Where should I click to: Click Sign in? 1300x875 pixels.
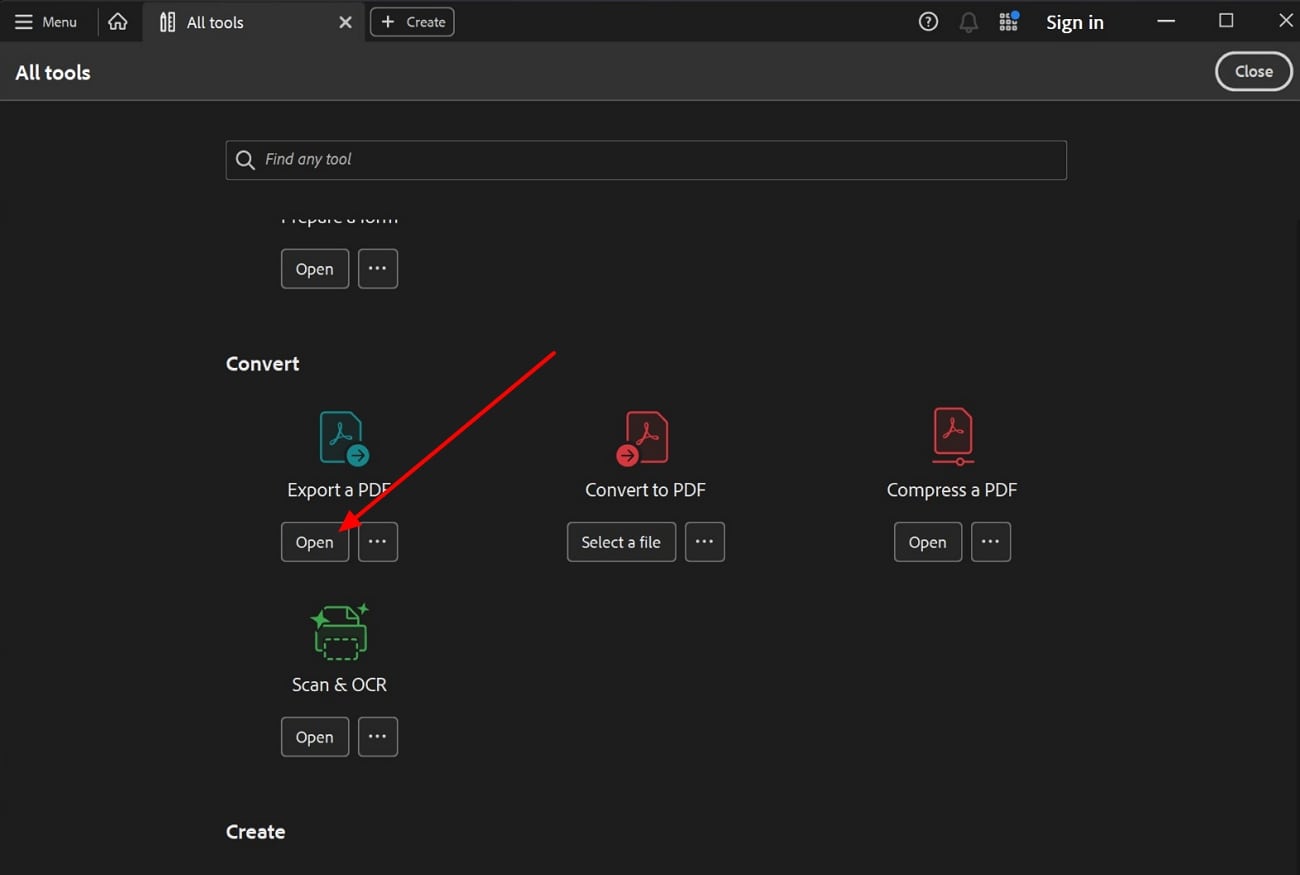click(x=1075, y=22)
